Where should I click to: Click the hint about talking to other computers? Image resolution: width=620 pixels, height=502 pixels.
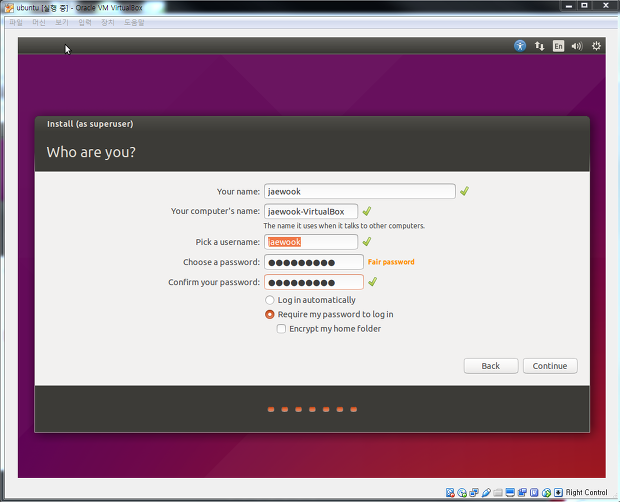[344, 226]
